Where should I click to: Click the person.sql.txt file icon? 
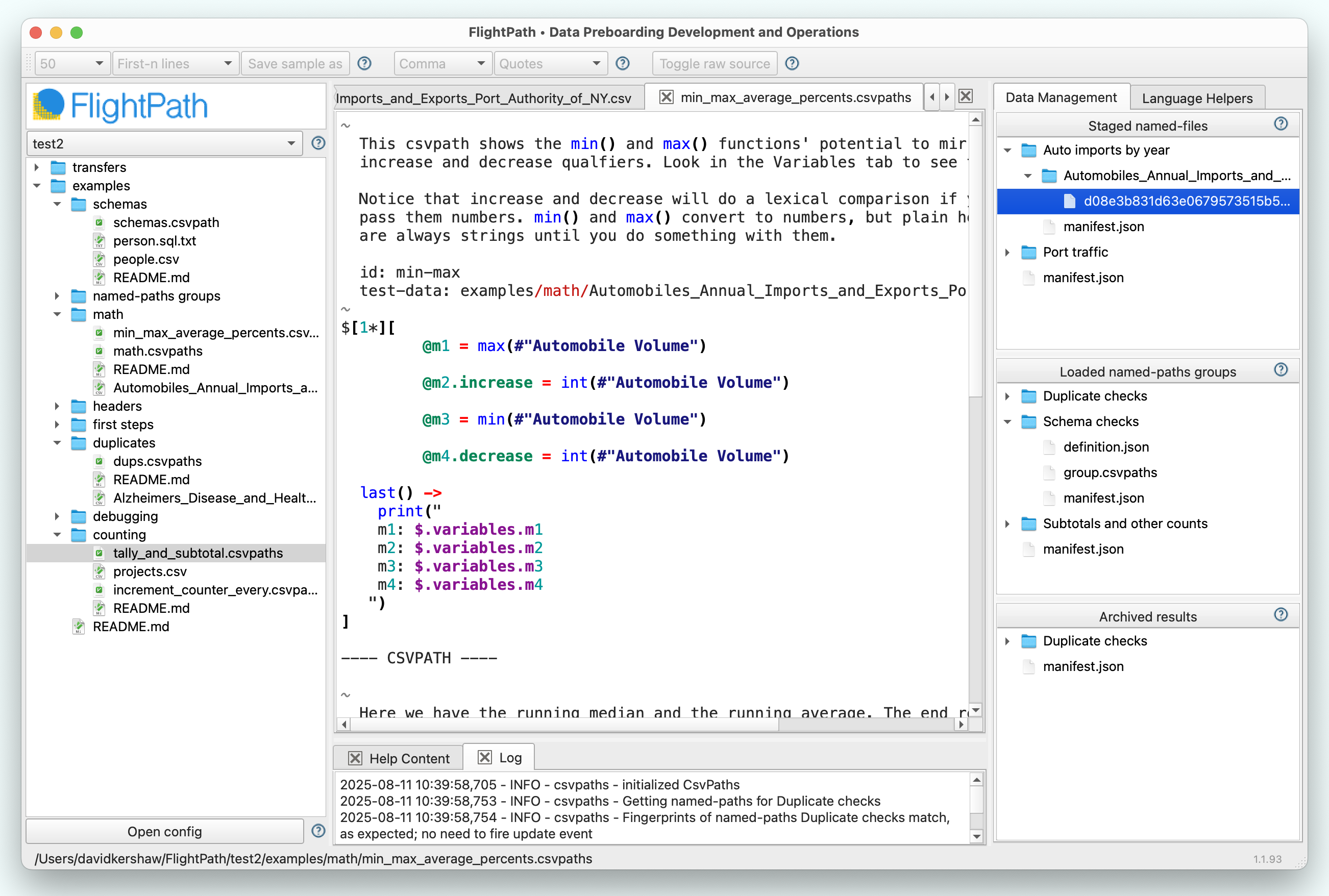coord(99,240)
